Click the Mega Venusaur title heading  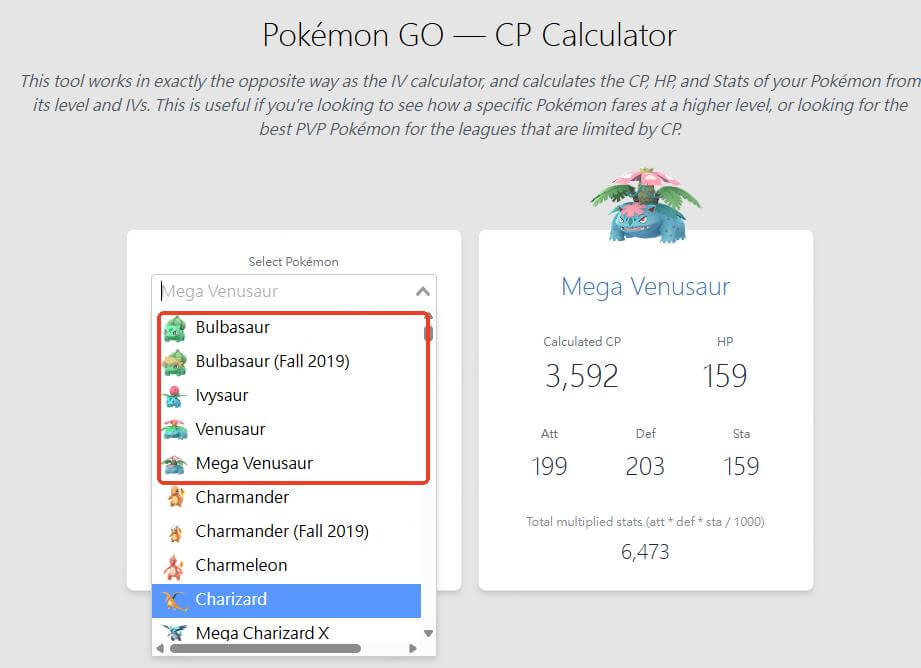[x=645, y=287]
